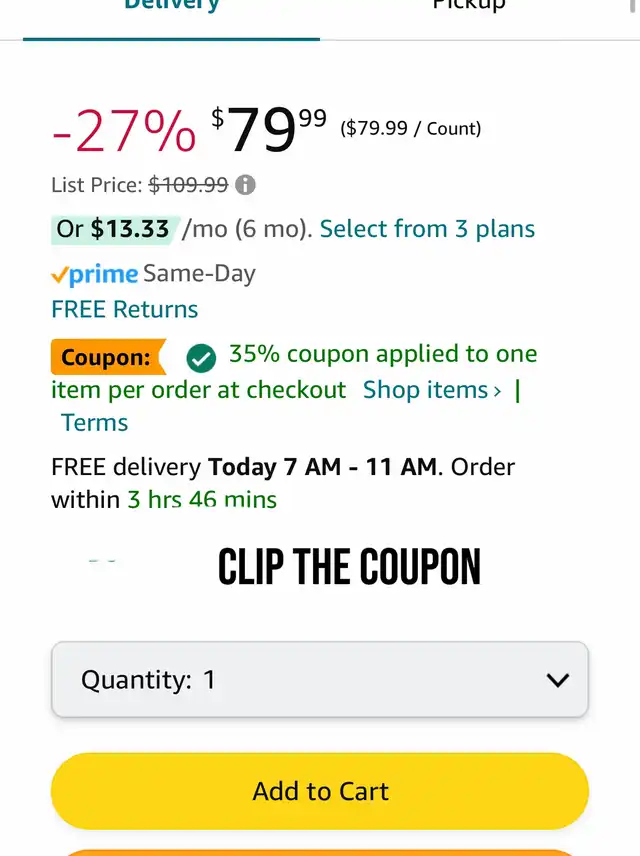Image resolution: width=640 pixels, height=856 pixels.
Task: Click the orange button below Add to Cart
Action: coord(319,851)
